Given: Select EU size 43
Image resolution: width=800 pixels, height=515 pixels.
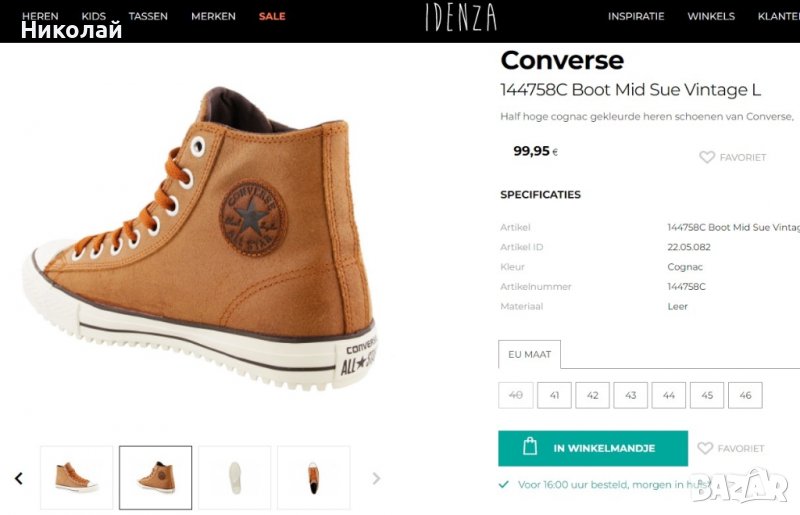Looking at the screenshot, I should (x=630, y=395).
